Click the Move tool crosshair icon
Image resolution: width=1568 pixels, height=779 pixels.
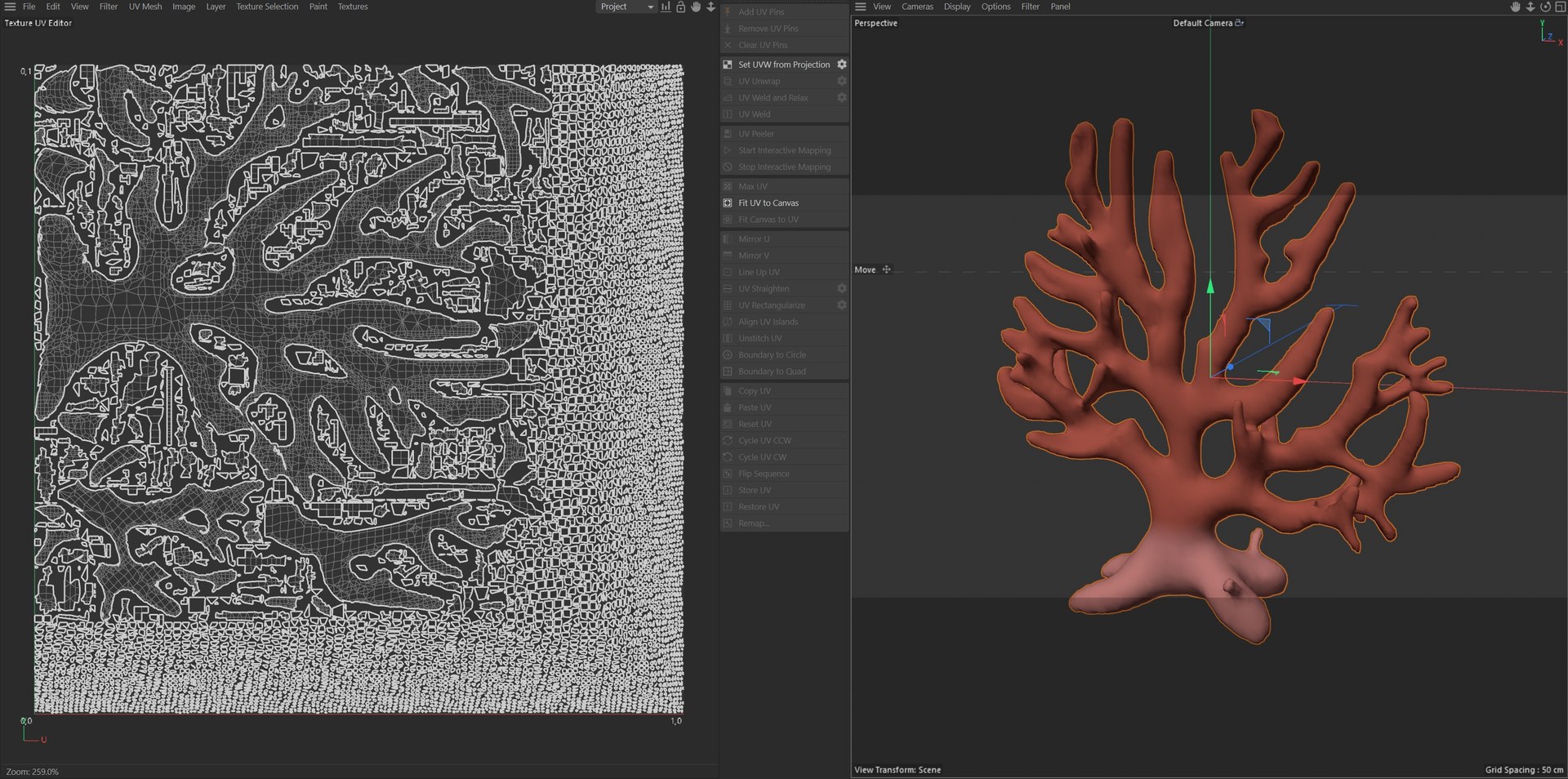click(x=886, y=269)
